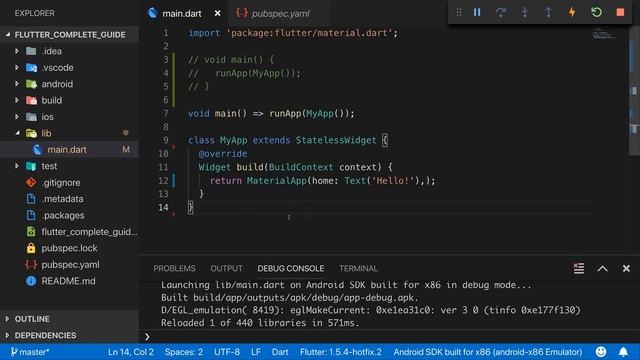
Task: Click the debug Step Into icon
Action: [525, 12]
